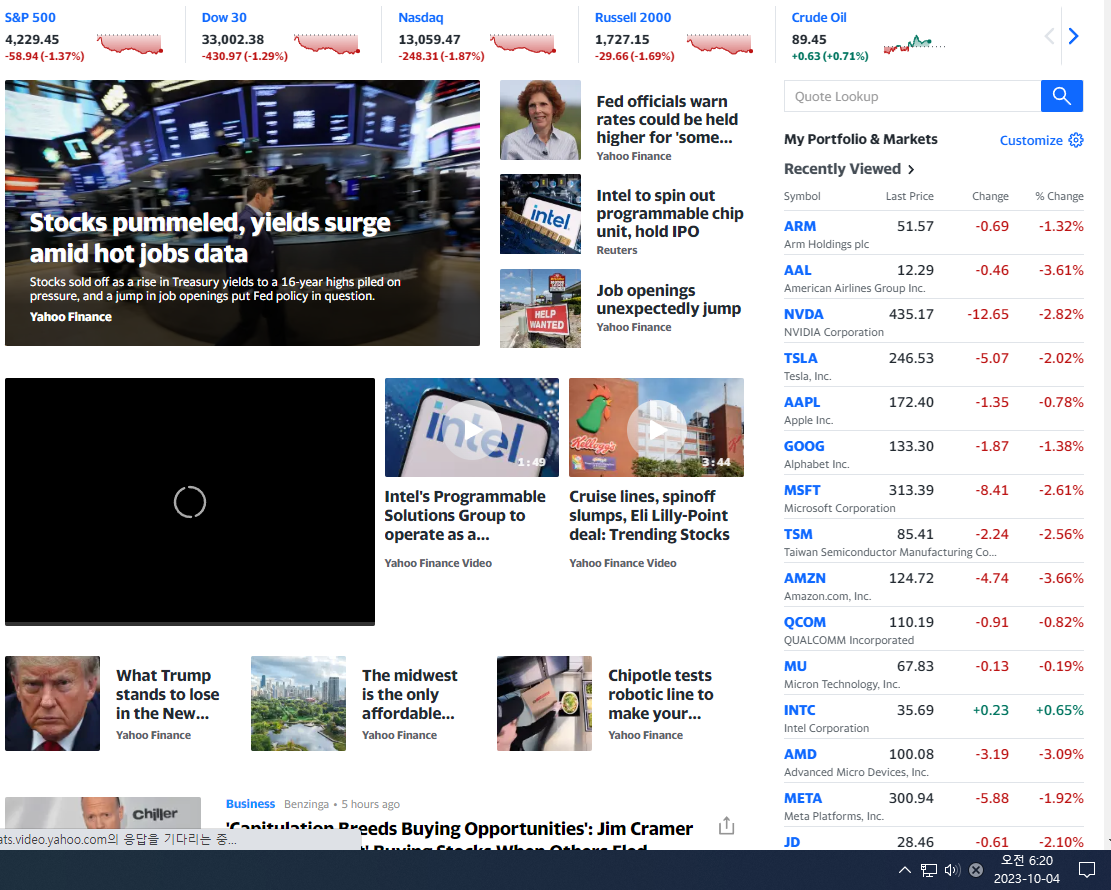Click INTC's +0.65% change value
The image size is (1111, 890).
point(1059,709)
